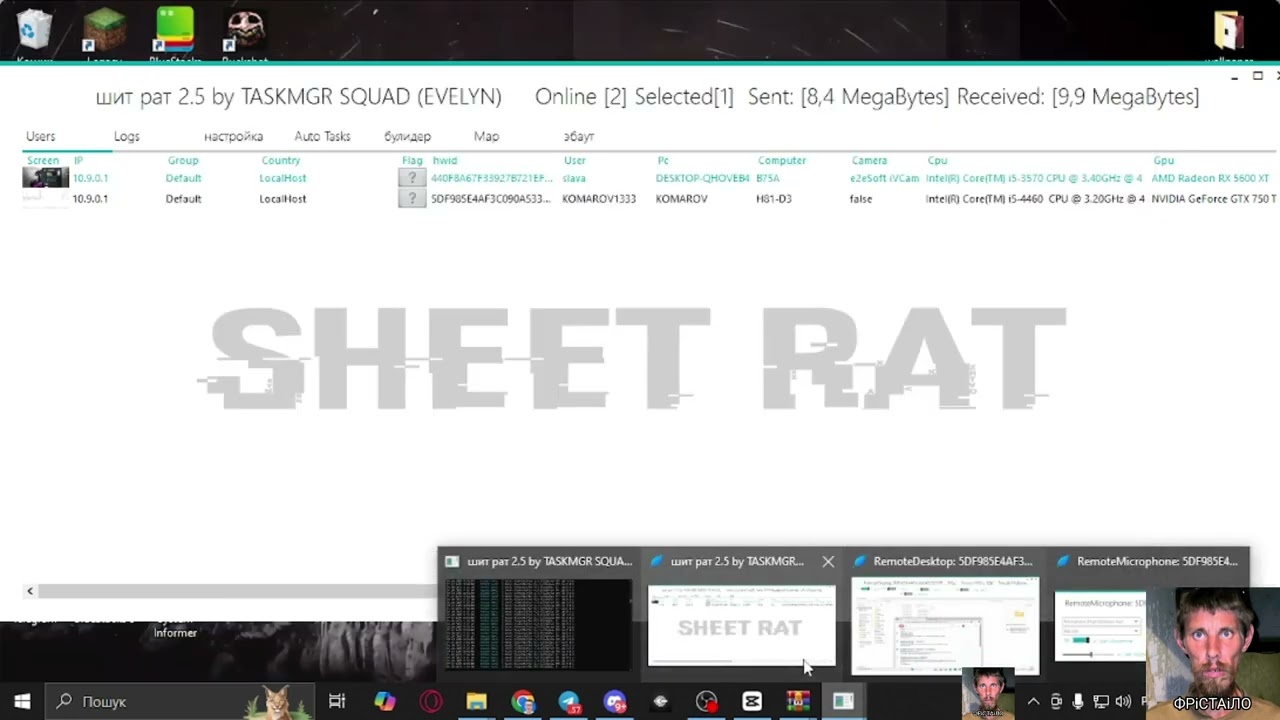
Task: Open the OBS Studio taskbar icon
Action: tap(707, 702)
